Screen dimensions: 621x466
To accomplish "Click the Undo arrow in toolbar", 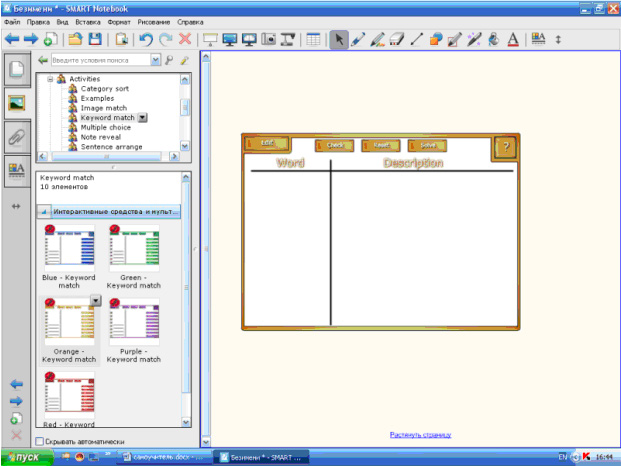I will tap(146, 39).
